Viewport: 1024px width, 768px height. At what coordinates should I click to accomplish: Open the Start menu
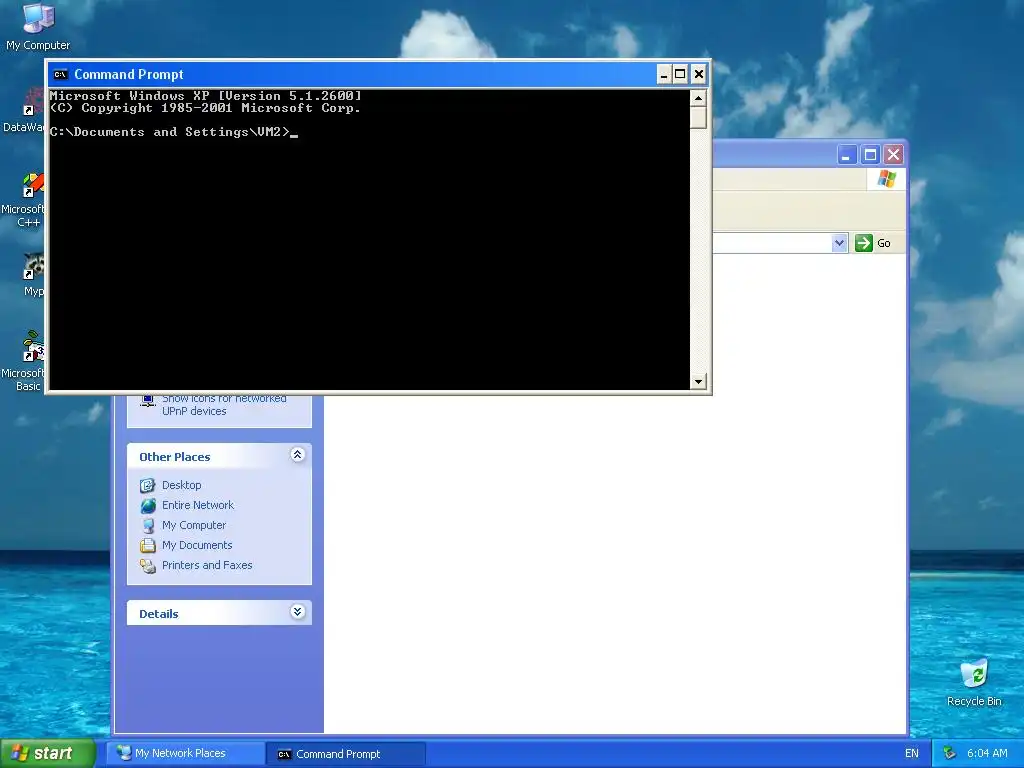48,753
